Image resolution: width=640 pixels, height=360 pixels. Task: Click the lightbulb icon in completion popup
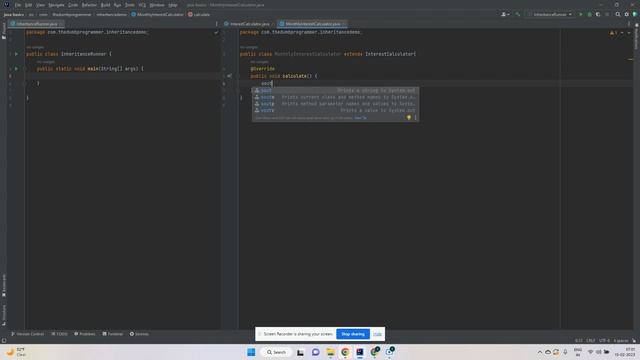click(x=409, y=118)
